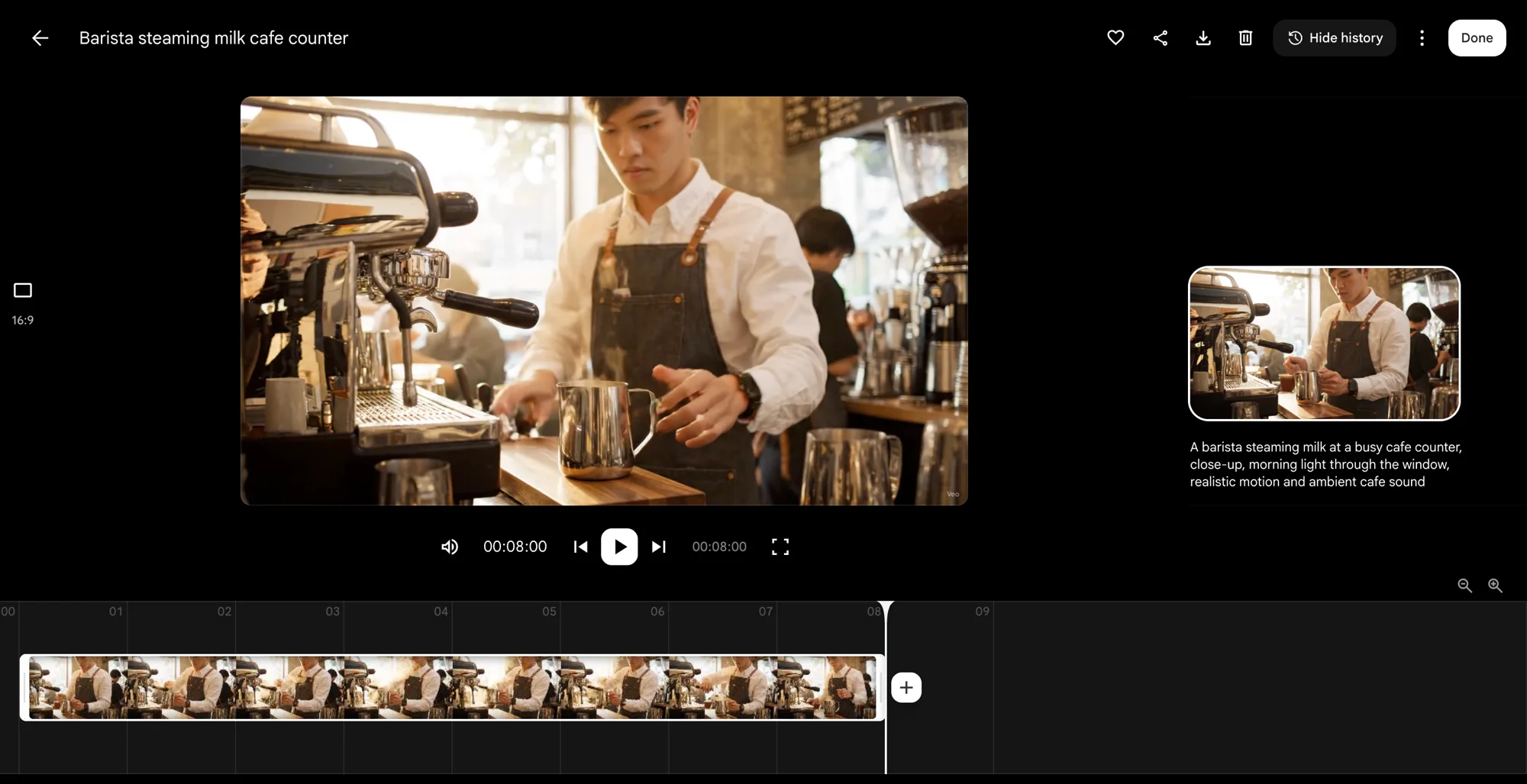Mute the audio with speaker icon
The image size is (1527, 784).
click(450, 547)
